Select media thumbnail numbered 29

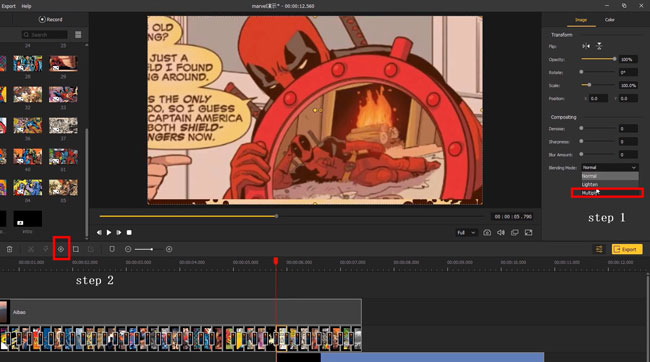63,64
